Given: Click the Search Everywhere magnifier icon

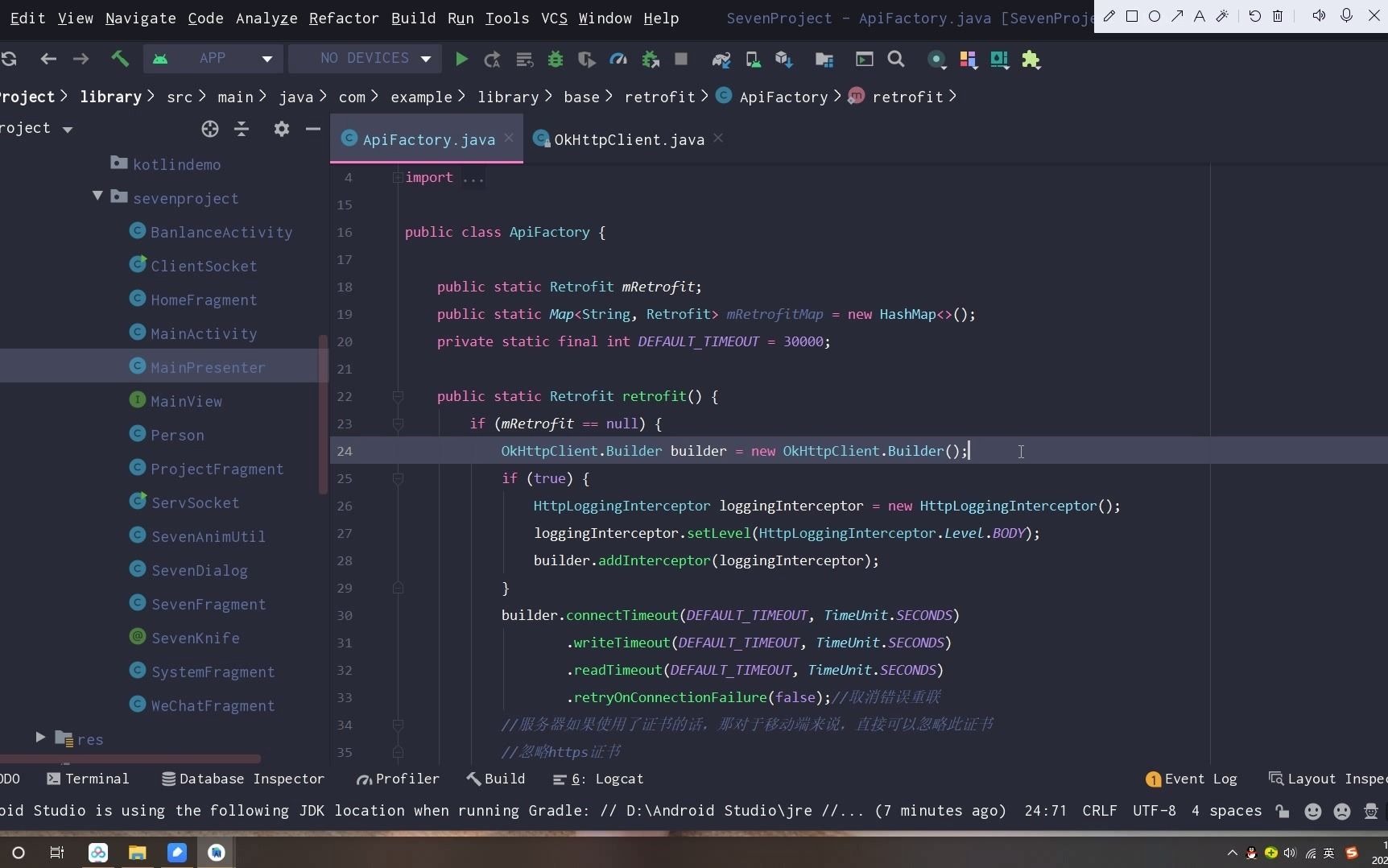Looking at the screenshot, I should (895, 59).
